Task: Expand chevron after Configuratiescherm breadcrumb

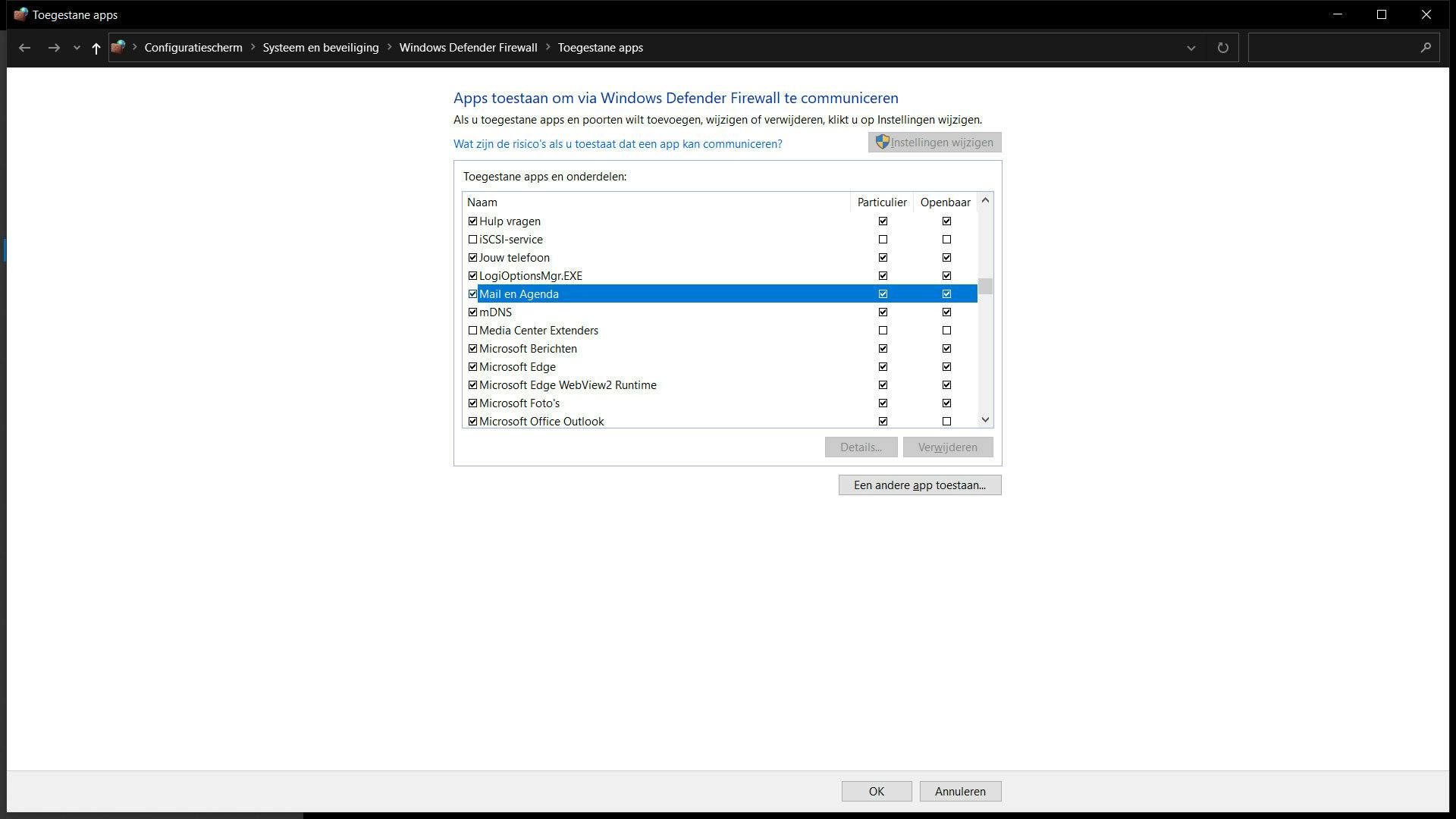Action: coord(253,47)
